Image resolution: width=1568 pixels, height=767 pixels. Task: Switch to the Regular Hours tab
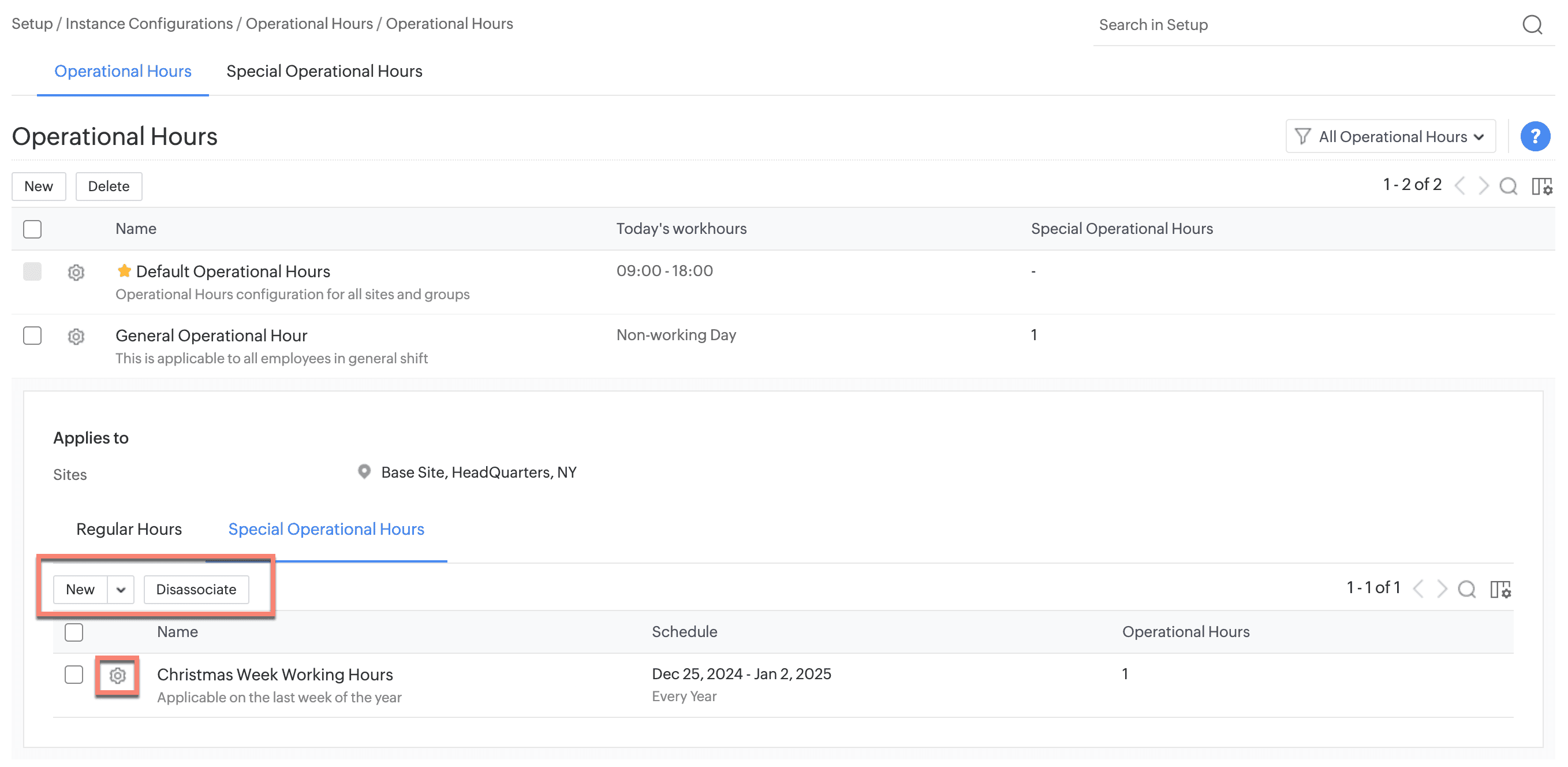point(128,529)
